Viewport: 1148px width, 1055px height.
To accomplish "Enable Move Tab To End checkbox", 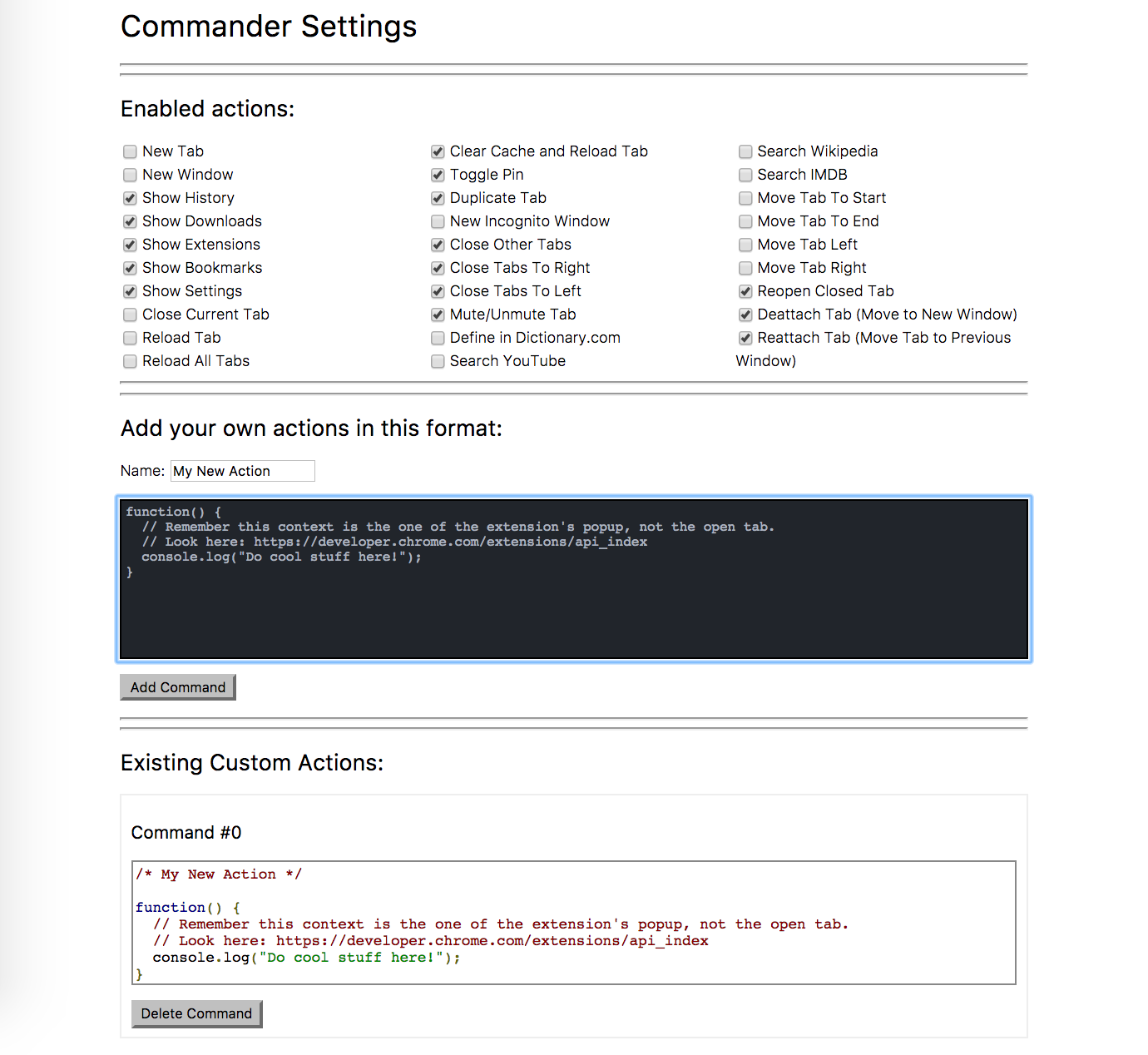I will [745, 221].
